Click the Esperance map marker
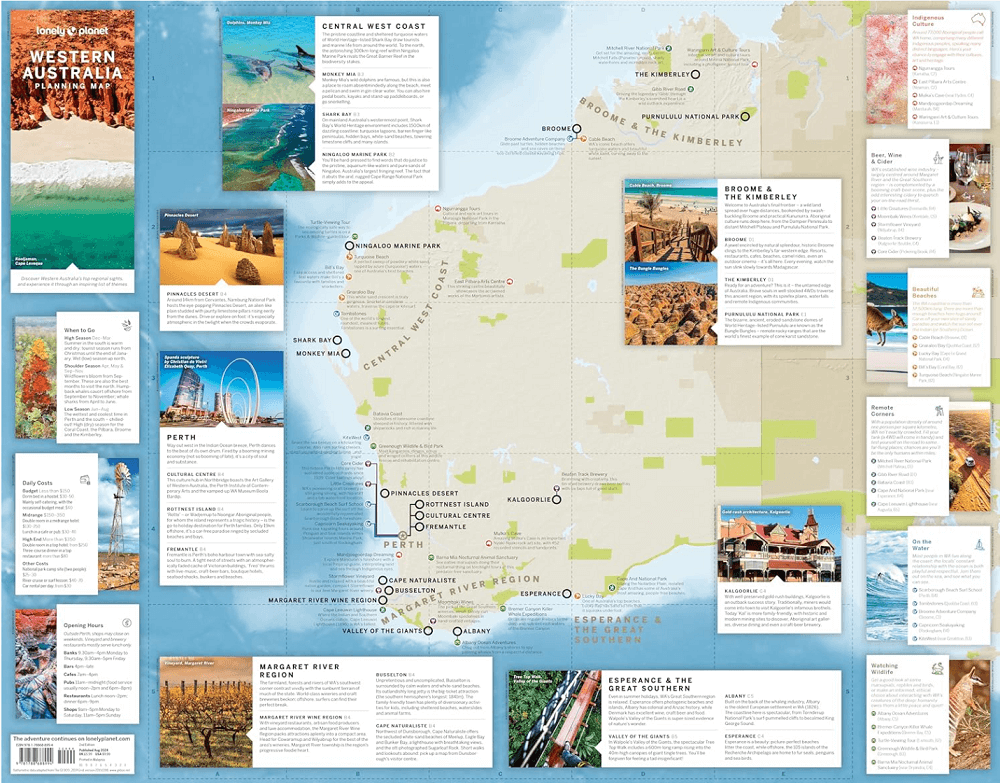The width and height of the screenshot is (1000, 783). [x=569, y=593]
